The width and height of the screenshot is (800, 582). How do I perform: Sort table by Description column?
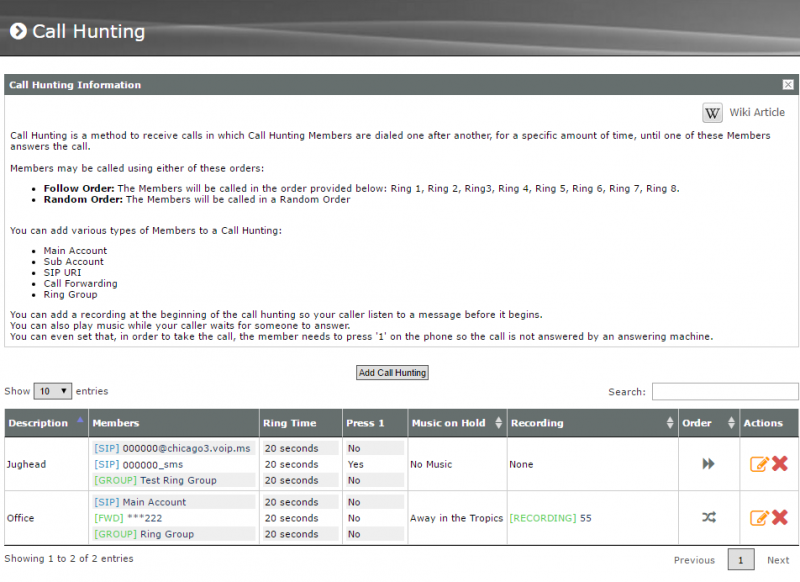(46, 423)
